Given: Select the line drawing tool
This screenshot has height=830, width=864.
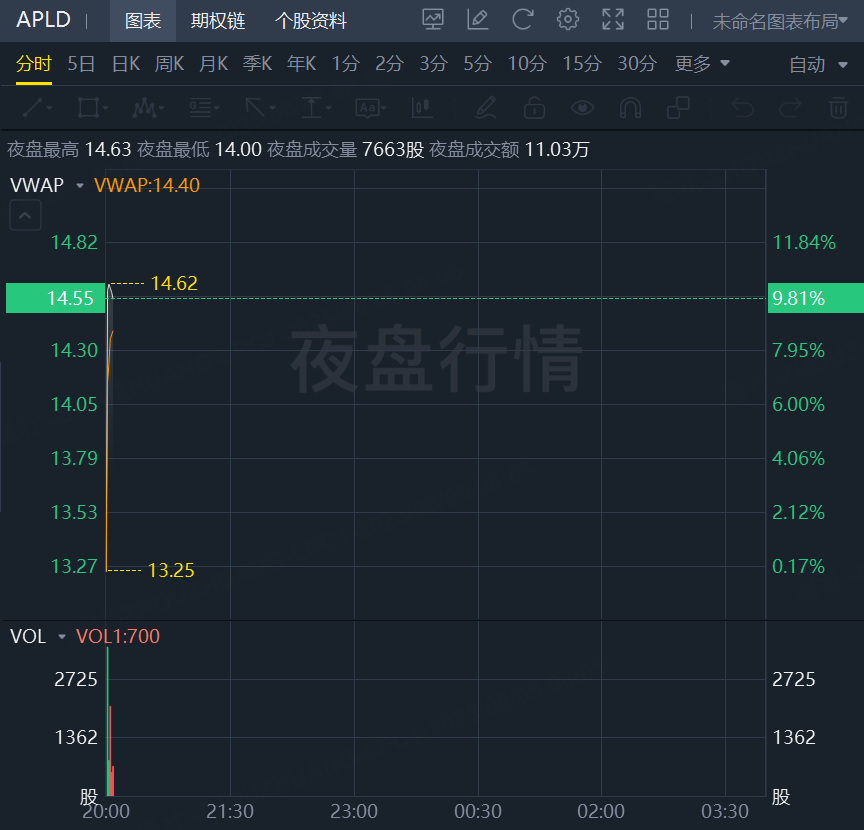Looking at the screenshot, I should [36, 108].
